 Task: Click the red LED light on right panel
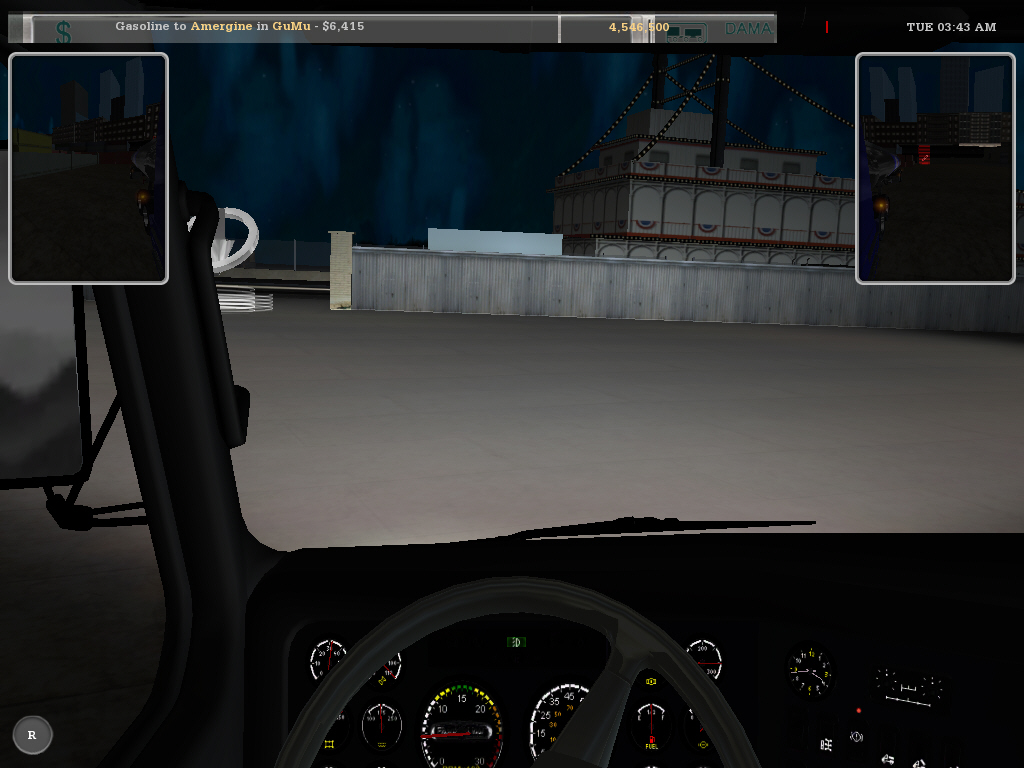[859, 711]
